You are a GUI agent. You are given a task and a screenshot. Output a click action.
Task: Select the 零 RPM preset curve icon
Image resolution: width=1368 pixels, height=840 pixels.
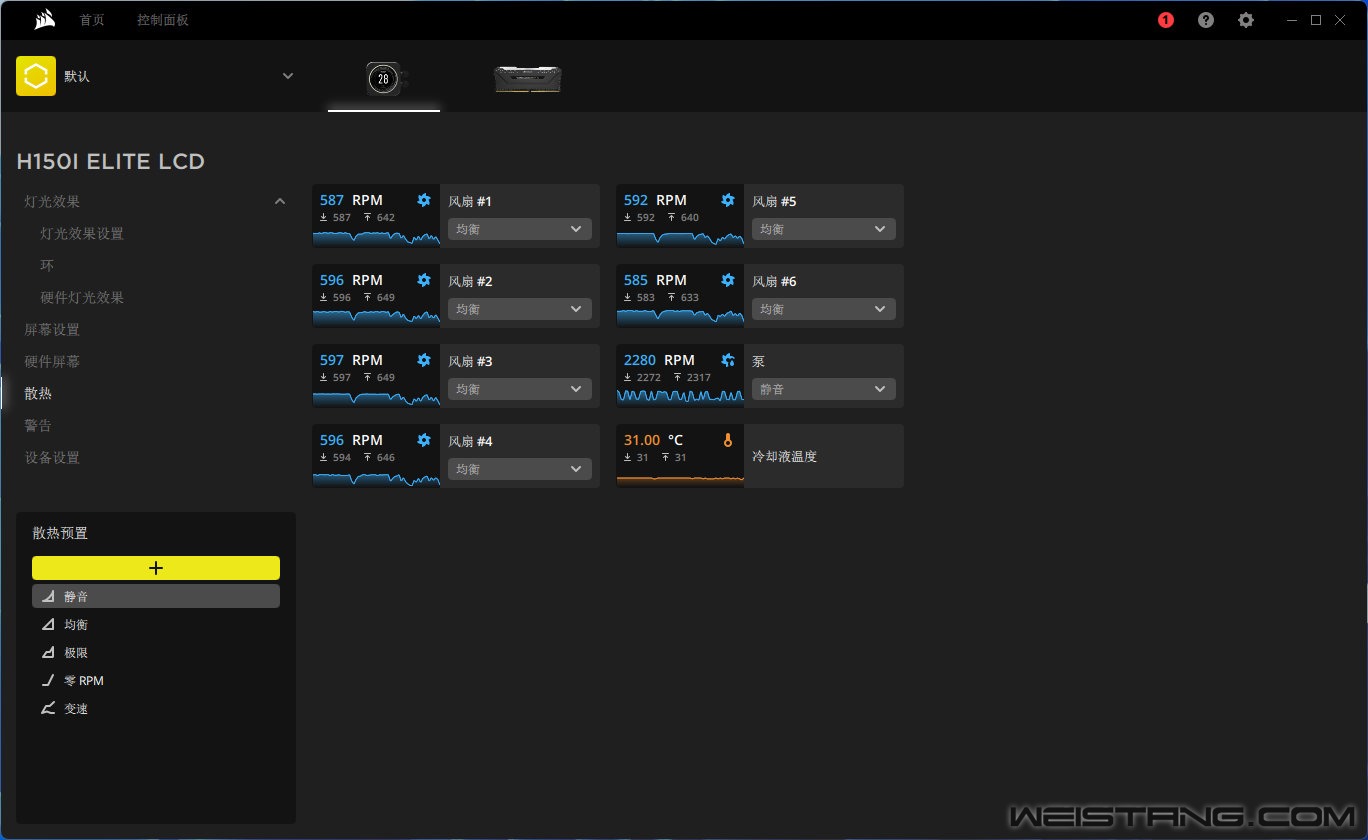pos(48,680)
